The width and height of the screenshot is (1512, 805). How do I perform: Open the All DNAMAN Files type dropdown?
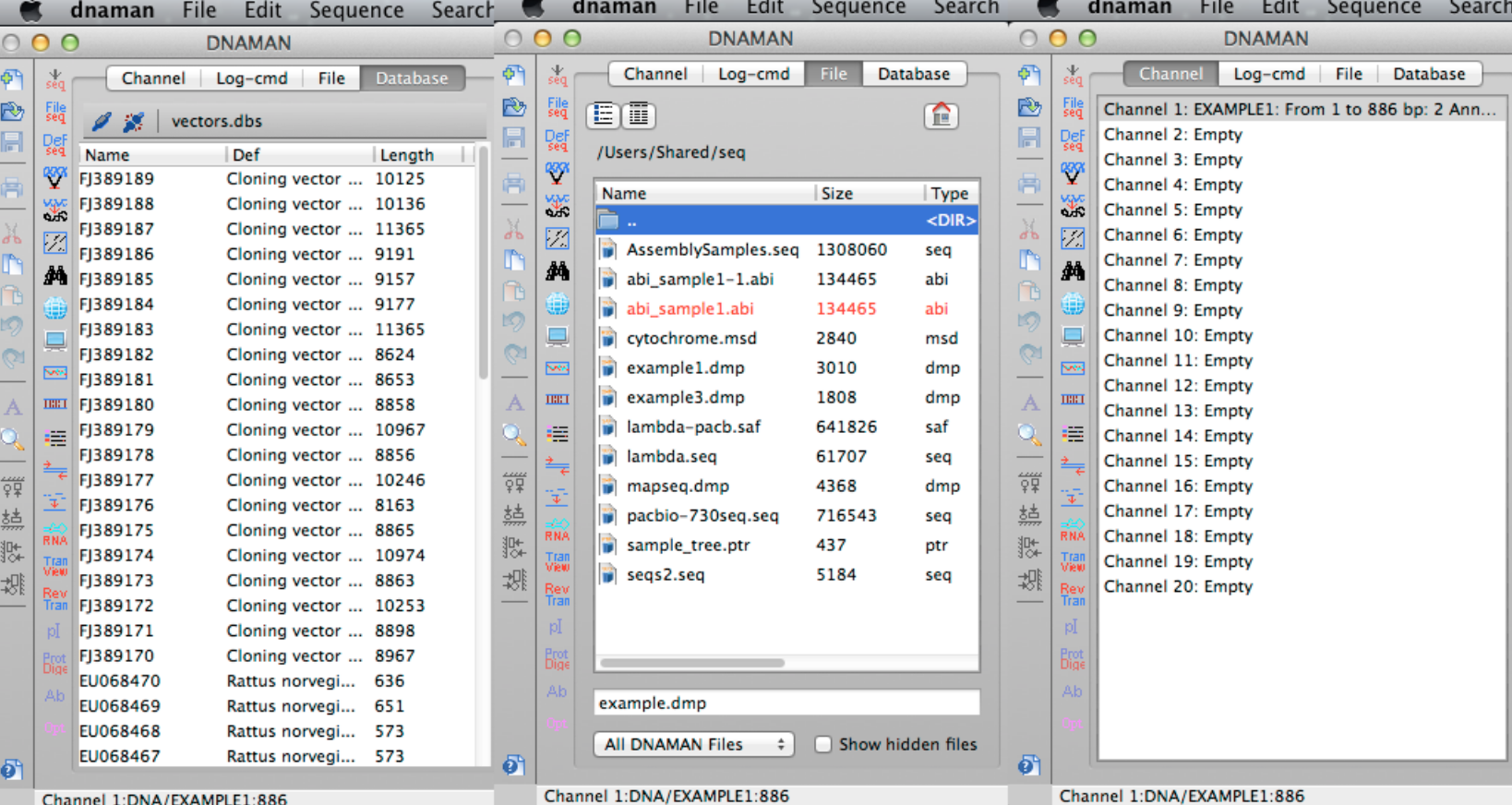click(x=693, y=744)
